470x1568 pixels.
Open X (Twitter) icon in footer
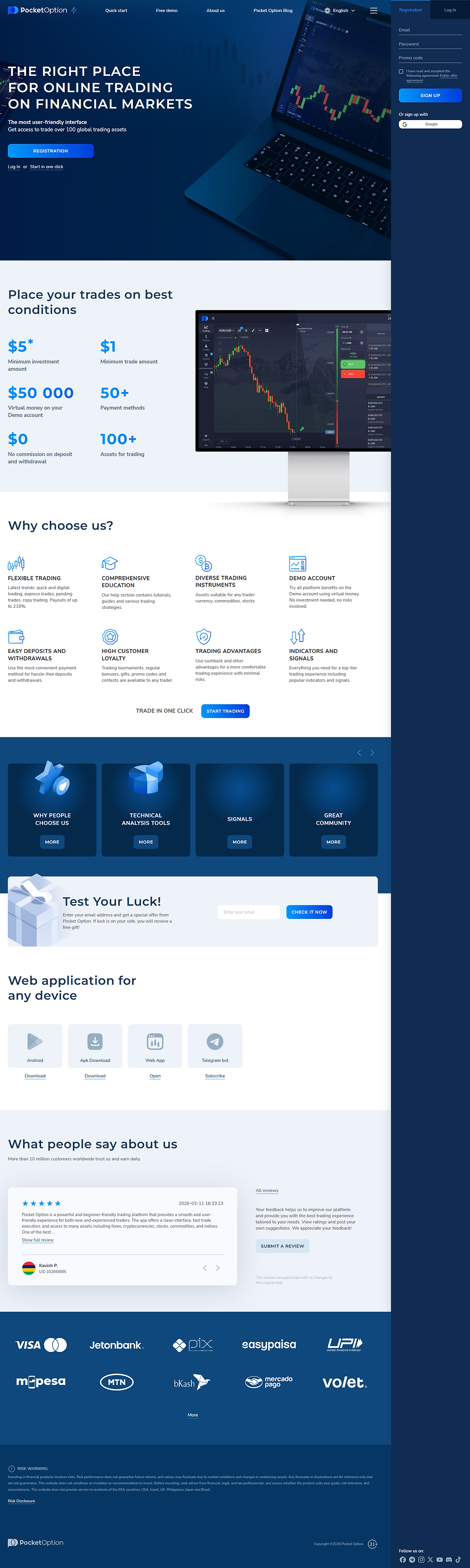tap(431, 1560)
